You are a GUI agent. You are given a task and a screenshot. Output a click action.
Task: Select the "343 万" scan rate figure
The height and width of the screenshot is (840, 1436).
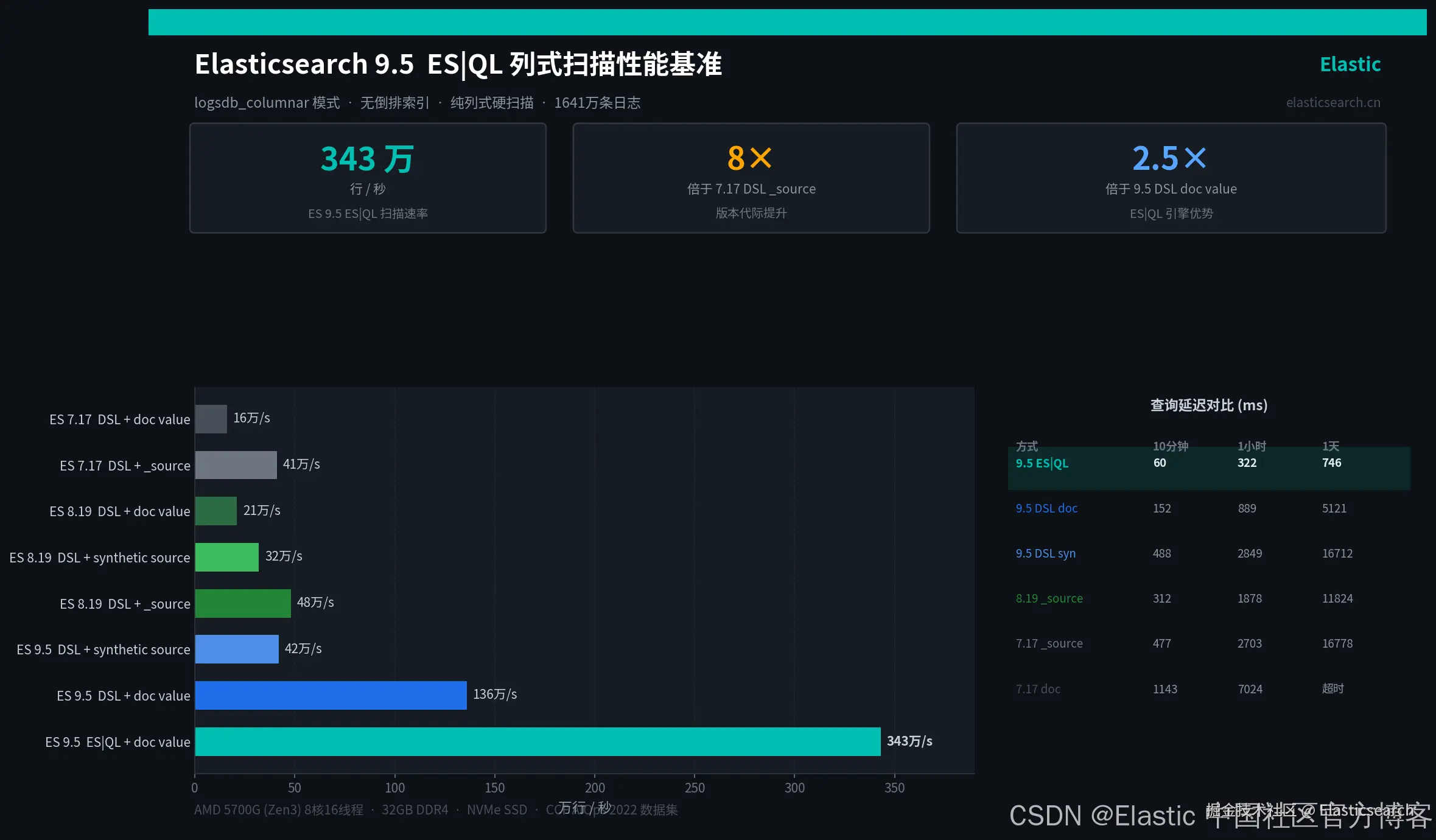368,158
